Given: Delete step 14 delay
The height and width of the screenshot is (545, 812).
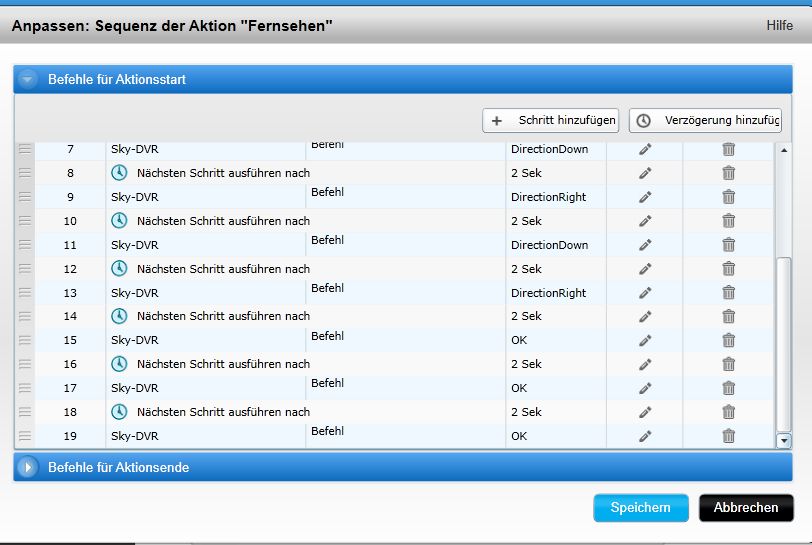Looking at the screenshot, I should [729, 317].
